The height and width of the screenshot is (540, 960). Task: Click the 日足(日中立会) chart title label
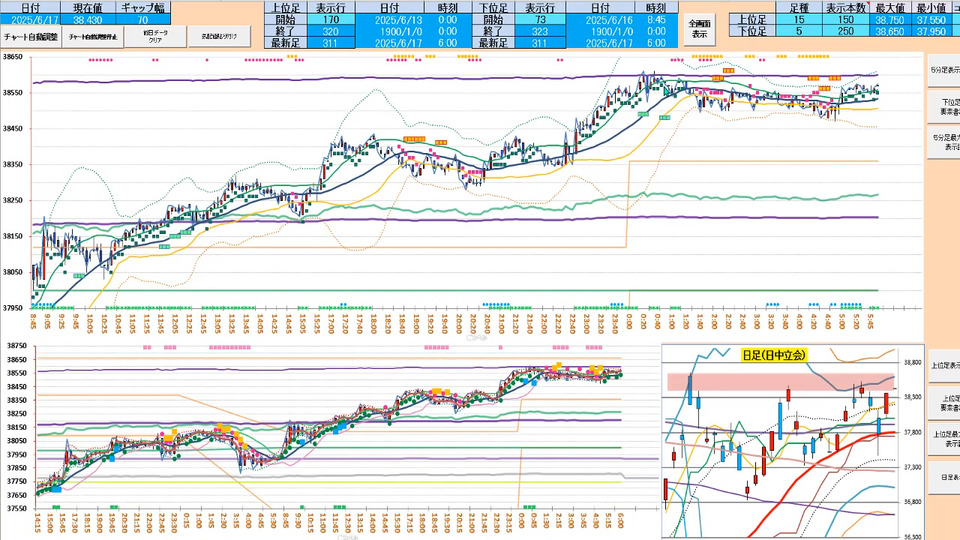774,355
